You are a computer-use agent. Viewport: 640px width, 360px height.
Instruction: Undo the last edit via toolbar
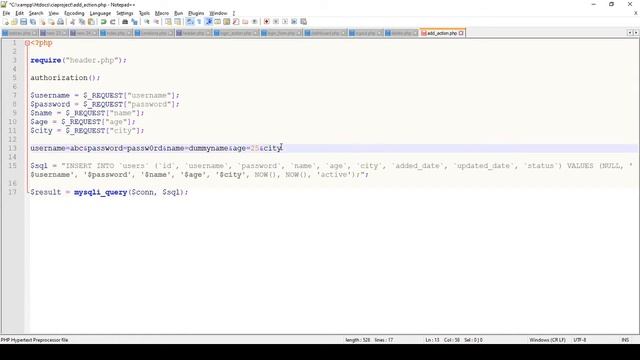104,22
